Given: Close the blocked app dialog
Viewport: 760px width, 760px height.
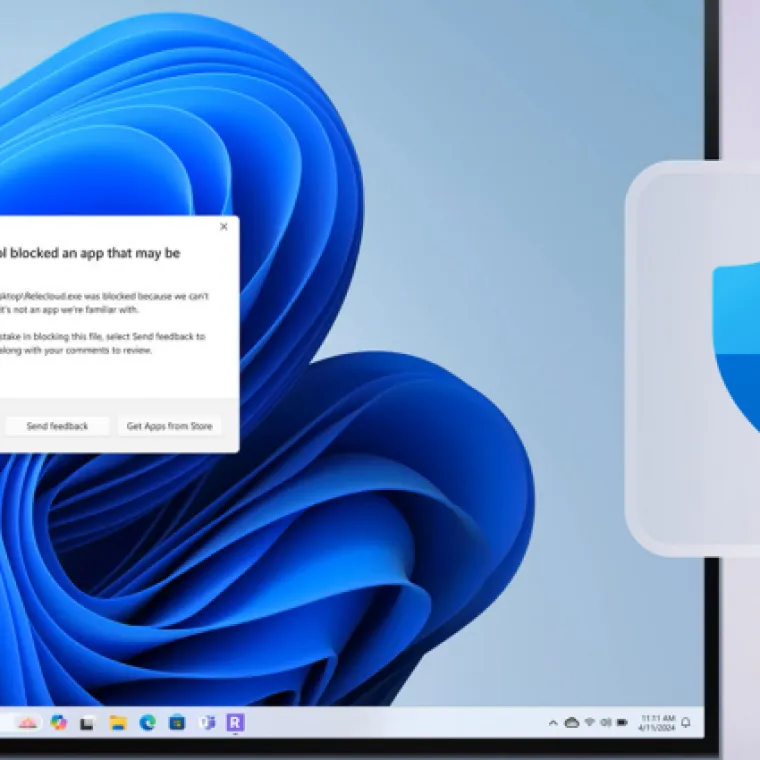Looking at the screenshot, I should click(223, 226).
